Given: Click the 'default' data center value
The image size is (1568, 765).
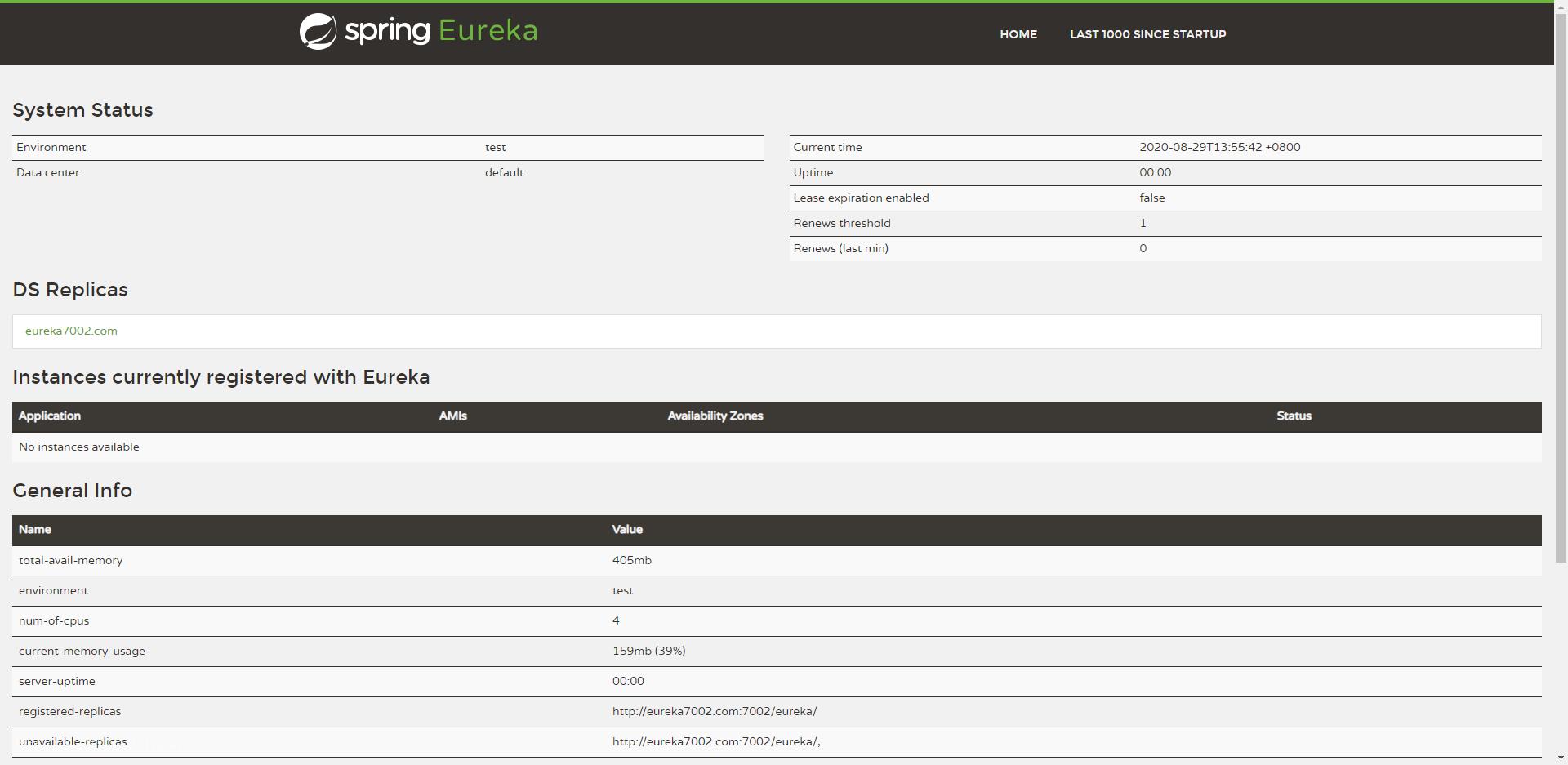Looking at the screenshot, I should click(504, 172).
